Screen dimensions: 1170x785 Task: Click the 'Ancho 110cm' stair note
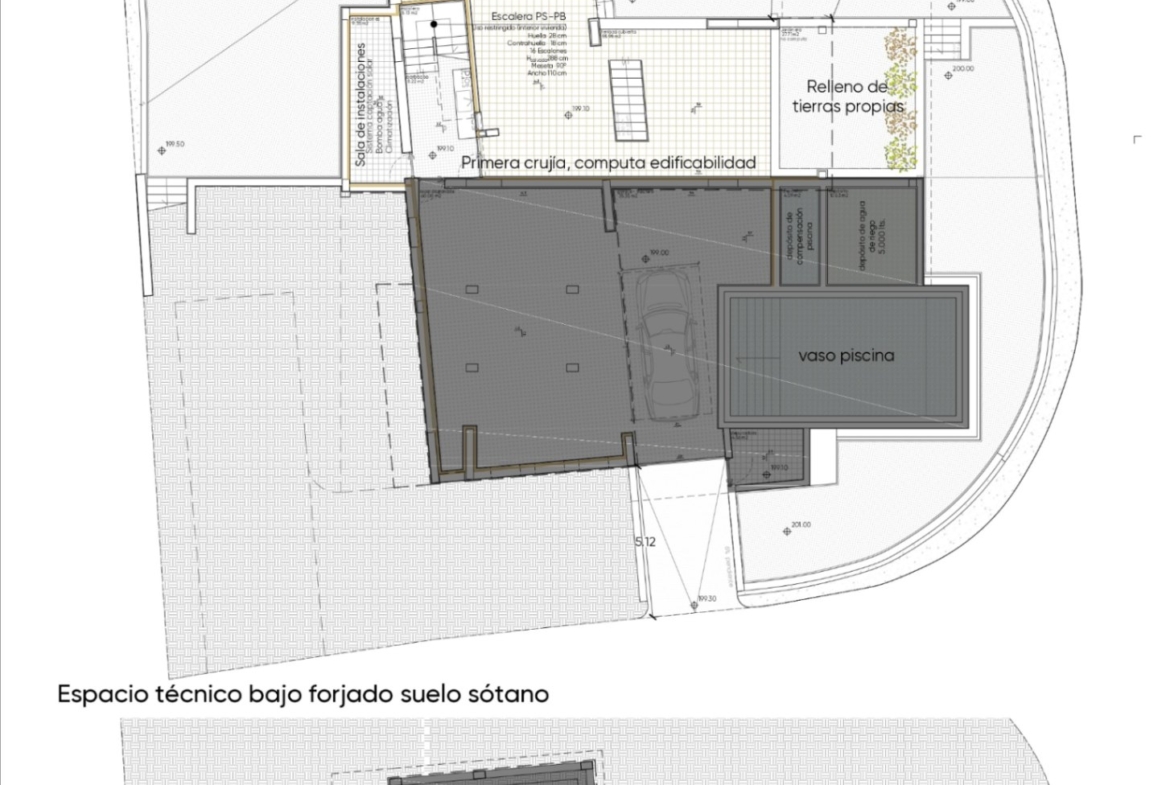[547, 73]
